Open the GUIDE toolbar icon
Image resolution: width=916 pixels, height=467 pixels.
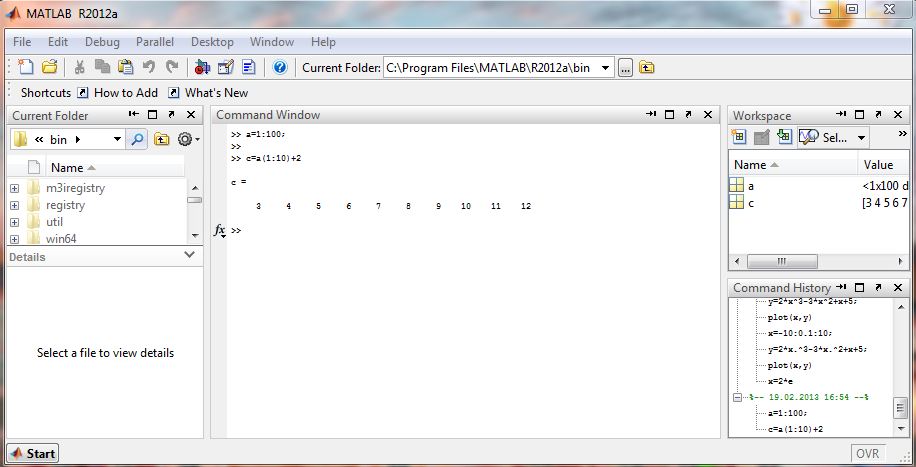pos(225,67)
